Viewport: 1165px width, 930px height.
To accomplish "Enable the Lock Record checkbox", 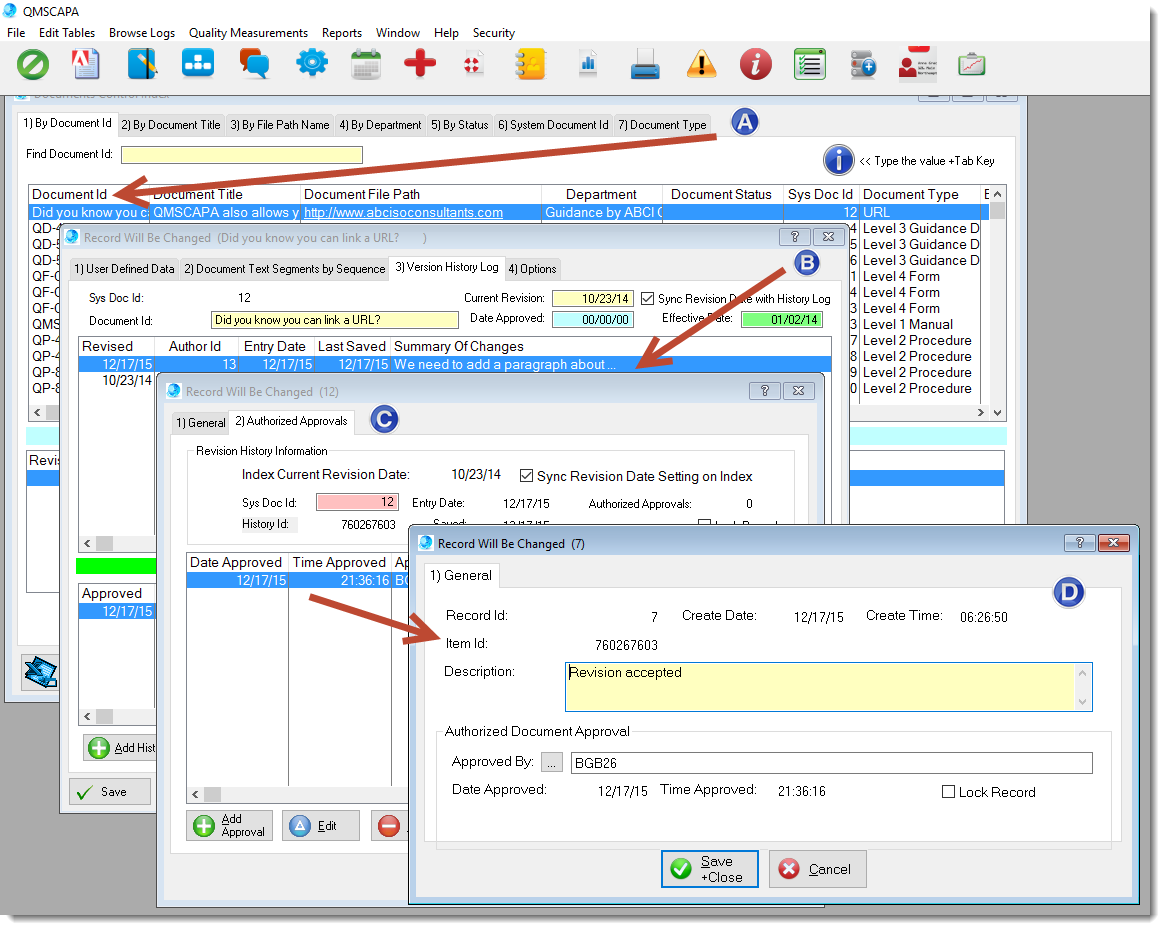I will (x=949, y=792).
